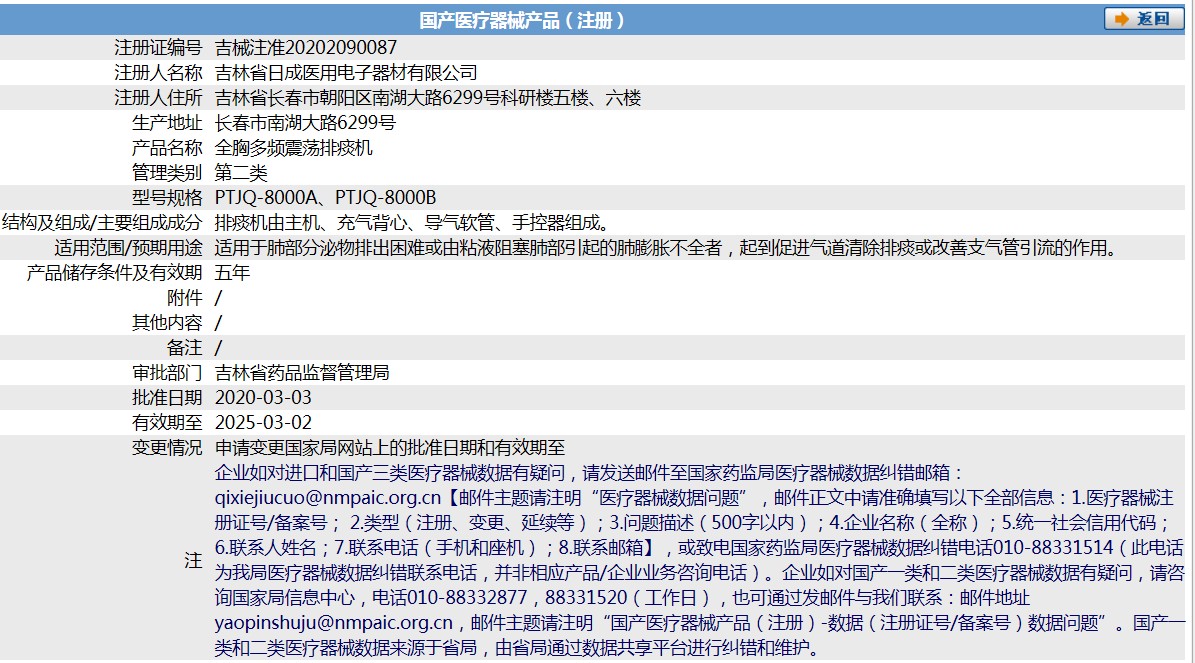Click the 管理类别 label
Screen dimensions: 1195x663
click(x=167, y=173)
